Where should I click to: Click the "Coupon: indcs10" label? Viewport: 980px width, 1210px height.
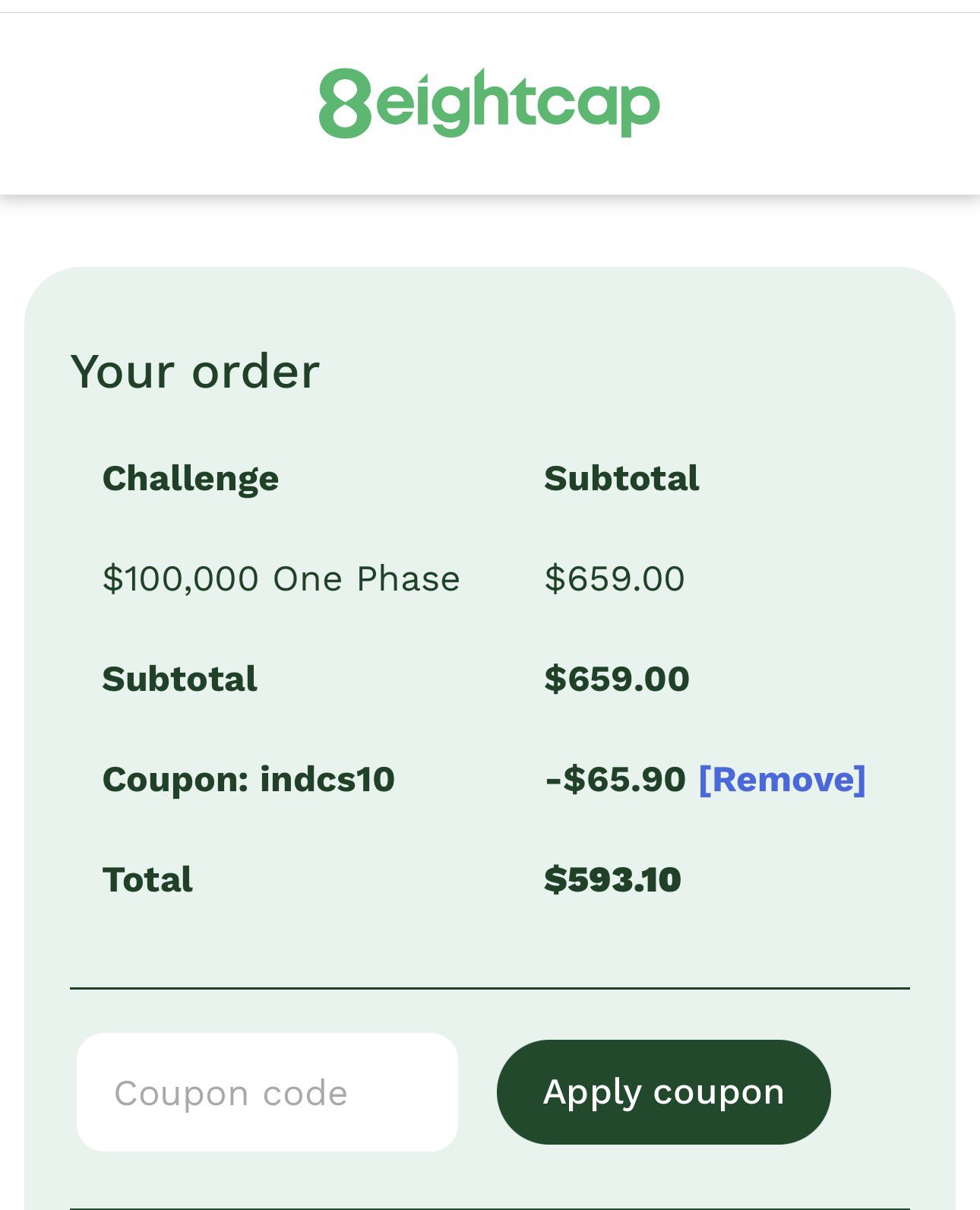248,780
